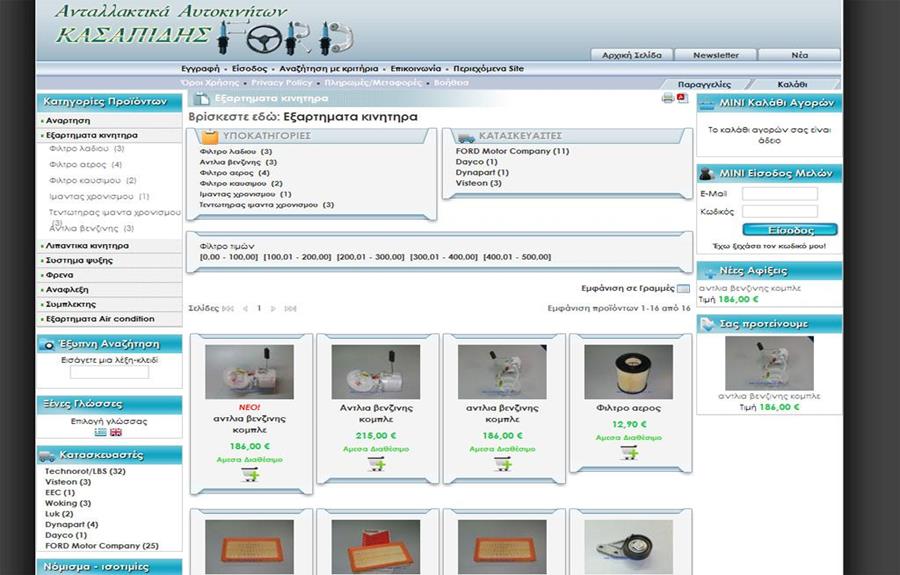Open Εγγραφή in the top menu
Image resolution: width=900 pixels, height=575 pixels.
pyautogui.click(x=200, y=68)
